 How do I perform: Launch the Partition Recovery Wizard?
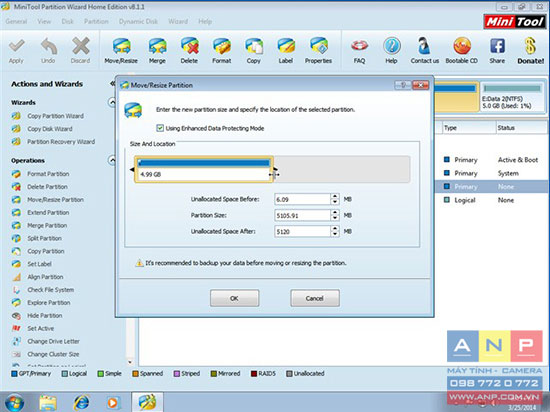tap(61, 142)
